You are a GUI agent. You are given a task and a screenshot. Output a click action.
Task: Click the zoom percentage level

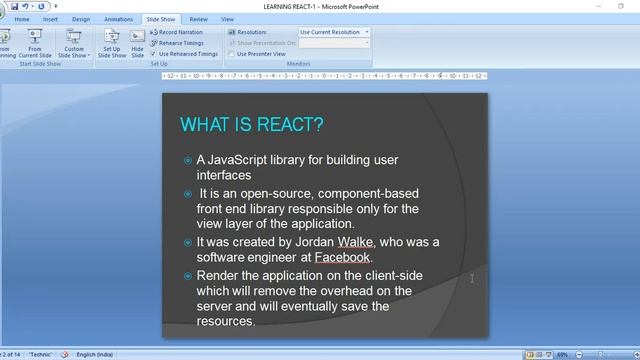pyautogui.click(x=562, y=355)
